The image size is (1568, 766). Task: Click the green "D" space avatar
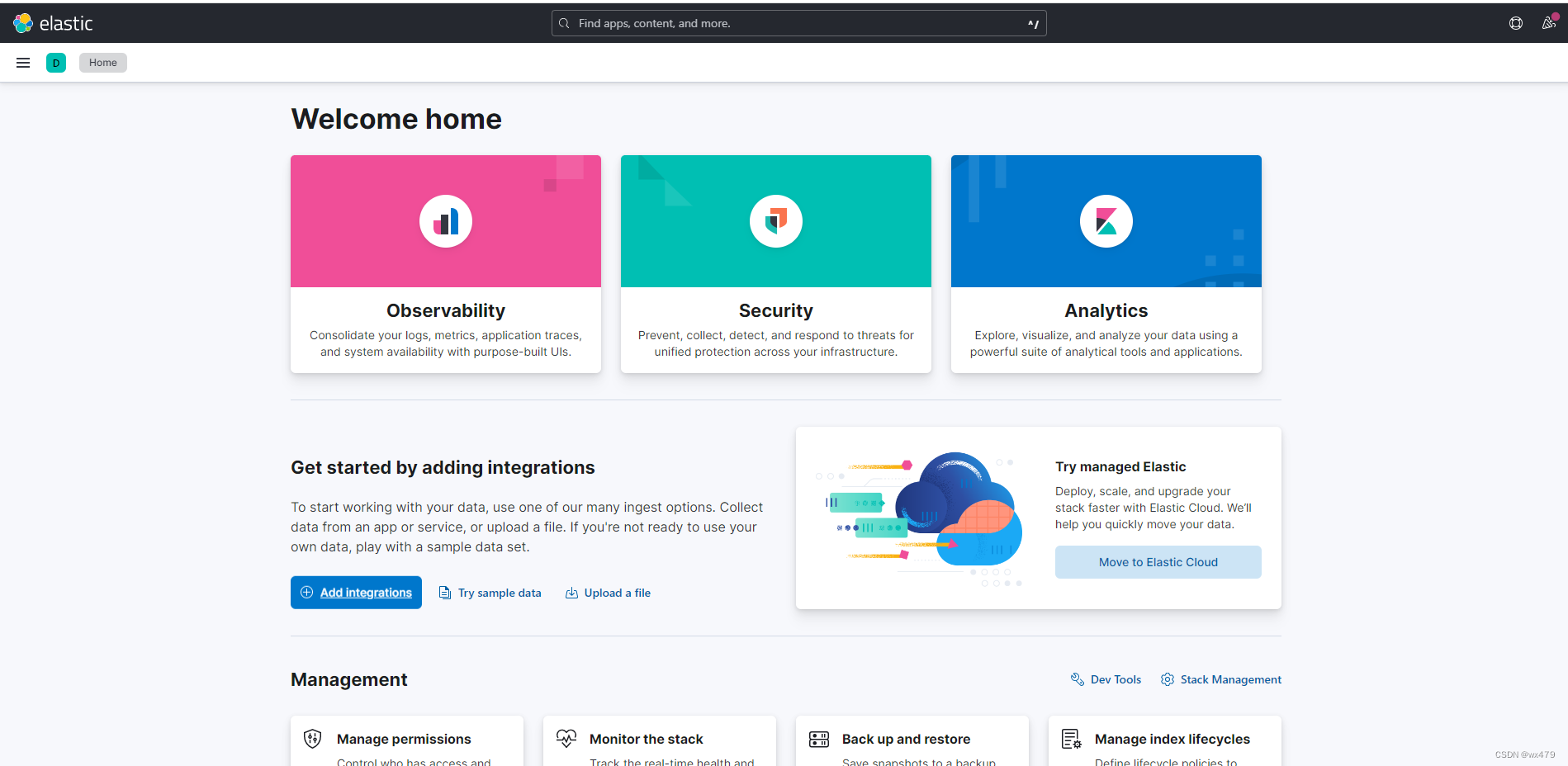55,62
